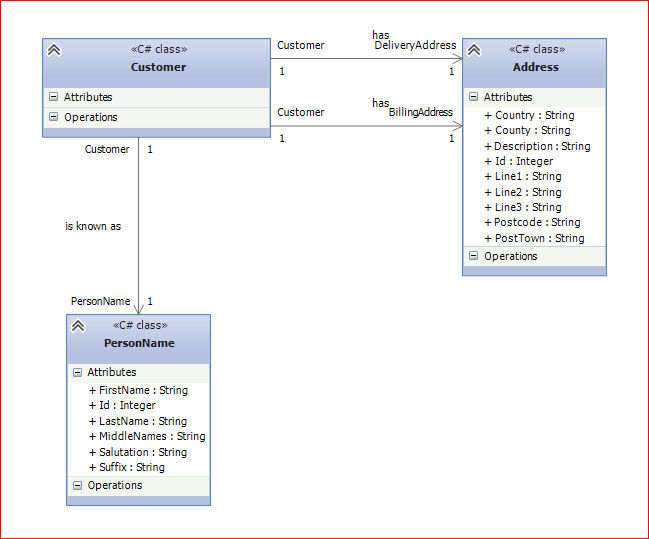Click the DeliveryAddress role label

pyautogui.click(x=415, y=45)
